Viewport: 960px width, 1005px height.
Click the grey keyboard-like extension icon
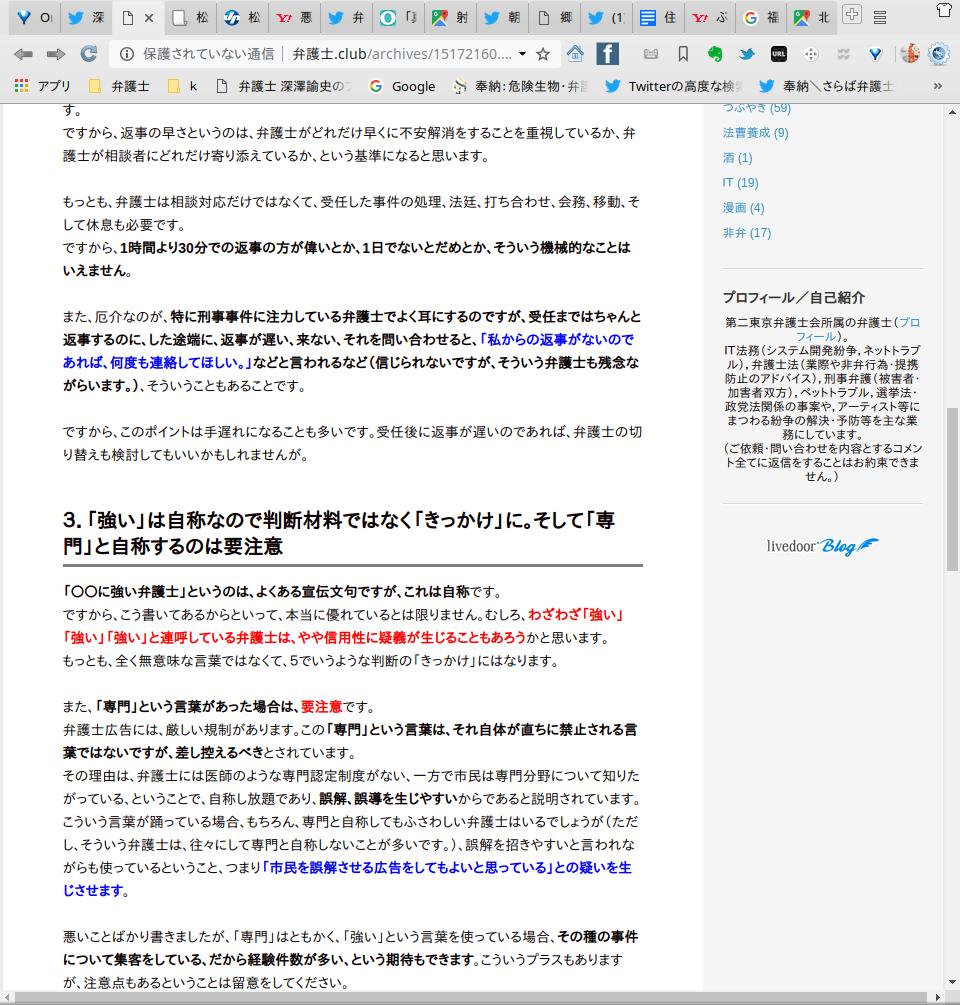click(651, 54)
